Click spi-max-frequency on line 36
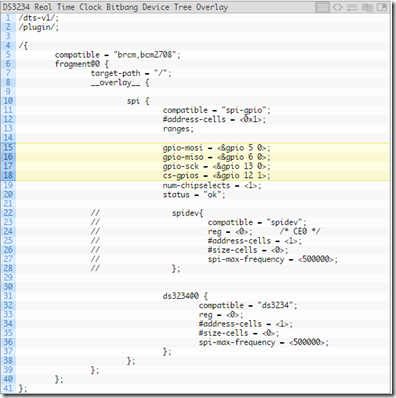 [x=264, y=342]
